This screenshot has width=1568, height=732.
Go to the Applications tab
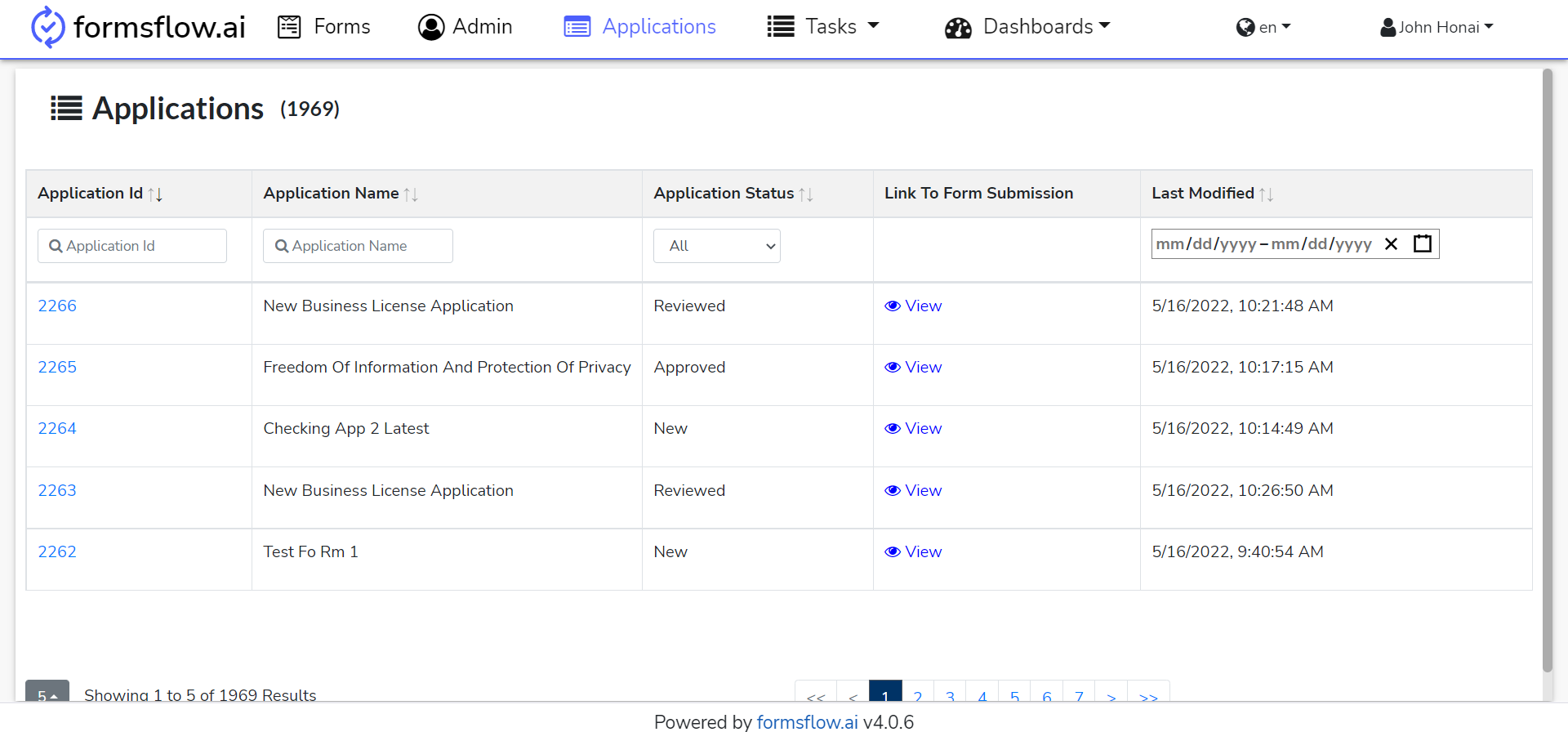(639, 27)
